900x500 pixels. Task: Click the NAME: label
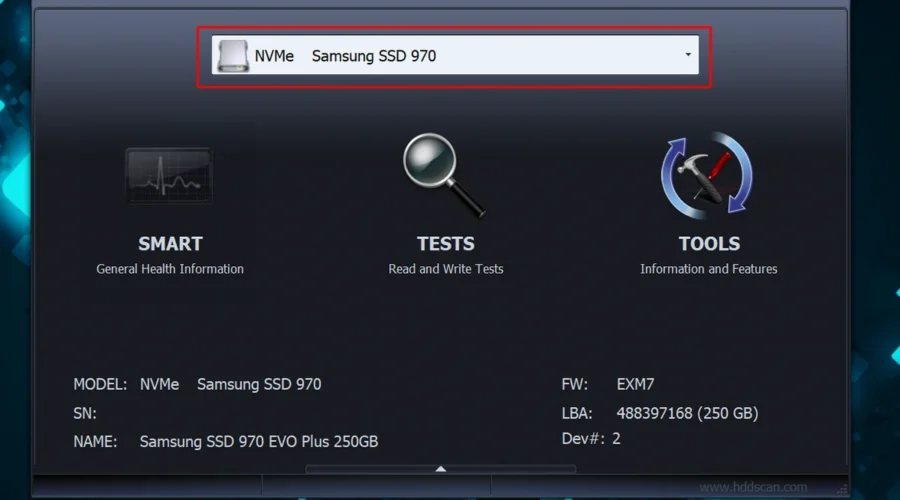pos(95,442)
